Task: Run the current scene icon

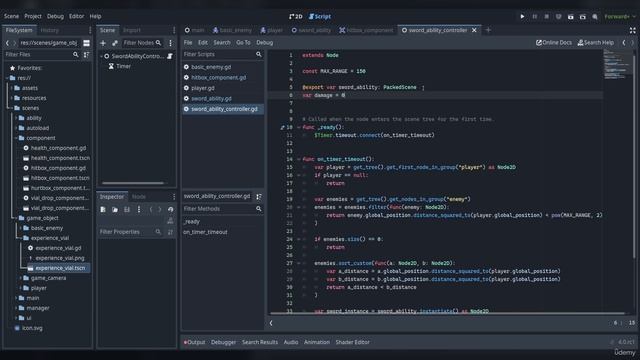Action: (571, 17)
